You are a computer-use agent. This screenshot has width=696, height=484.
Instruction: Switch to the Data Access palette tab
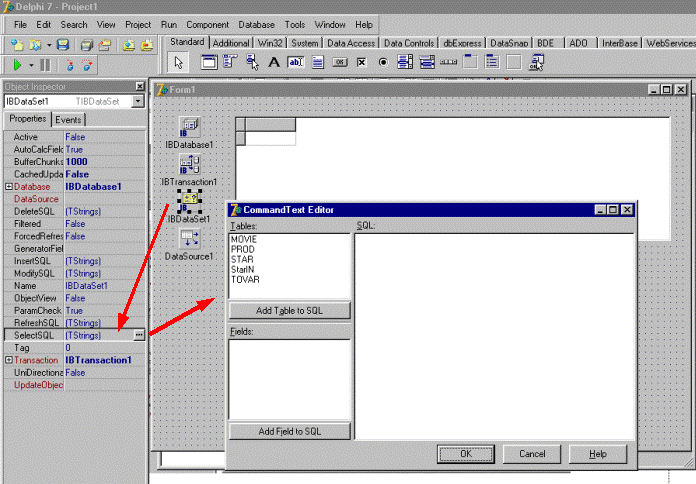(x=351, y=43)
